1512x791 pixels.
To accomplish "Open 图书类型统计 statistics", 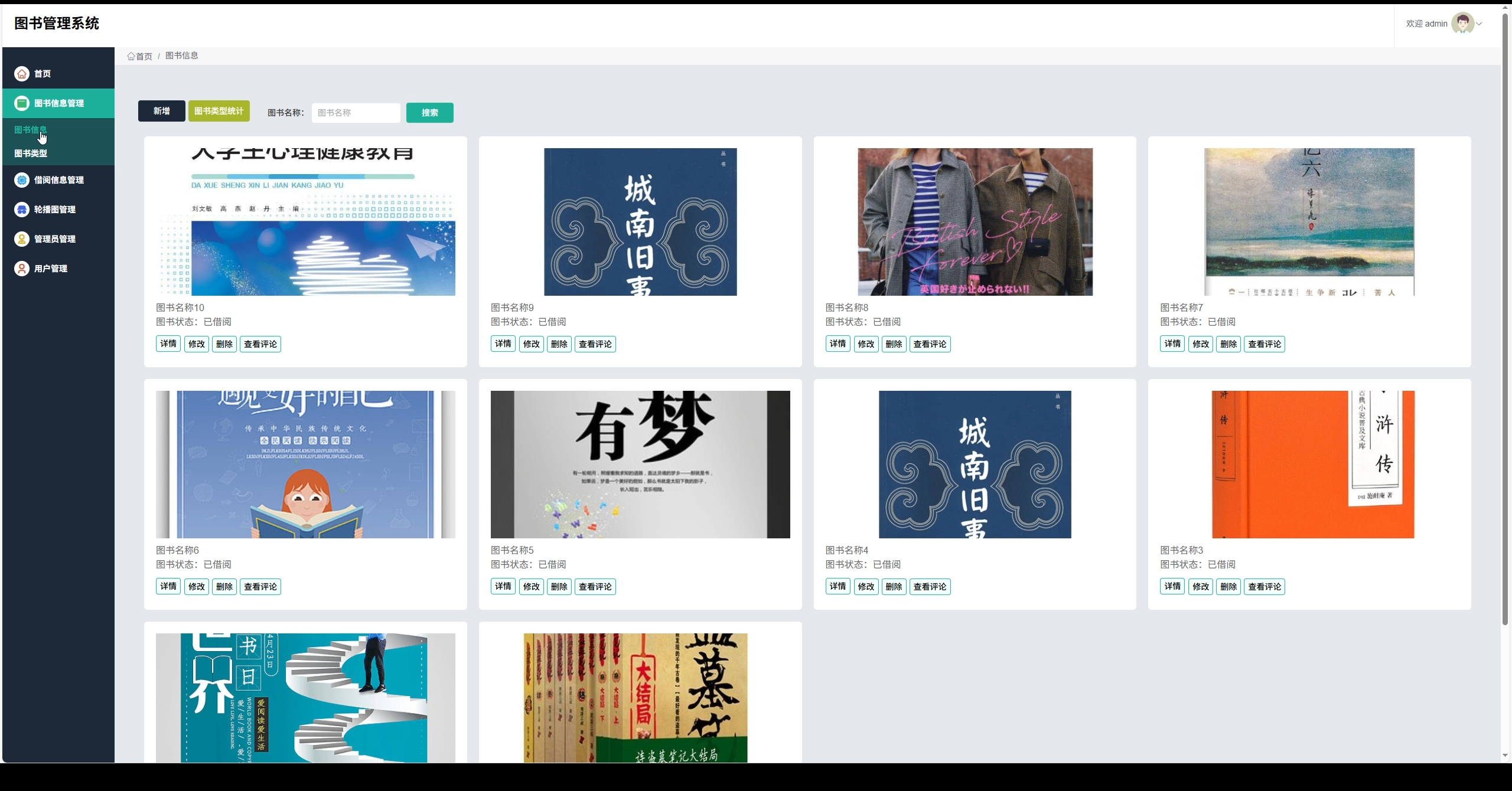I will [x=219, y=111].
